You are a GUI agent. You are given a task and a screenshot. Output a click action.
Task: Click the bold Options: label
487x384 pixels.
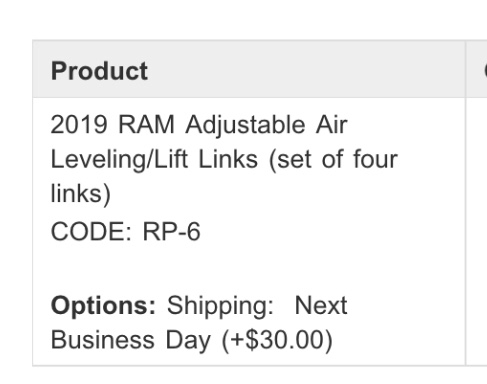point(103,306)
